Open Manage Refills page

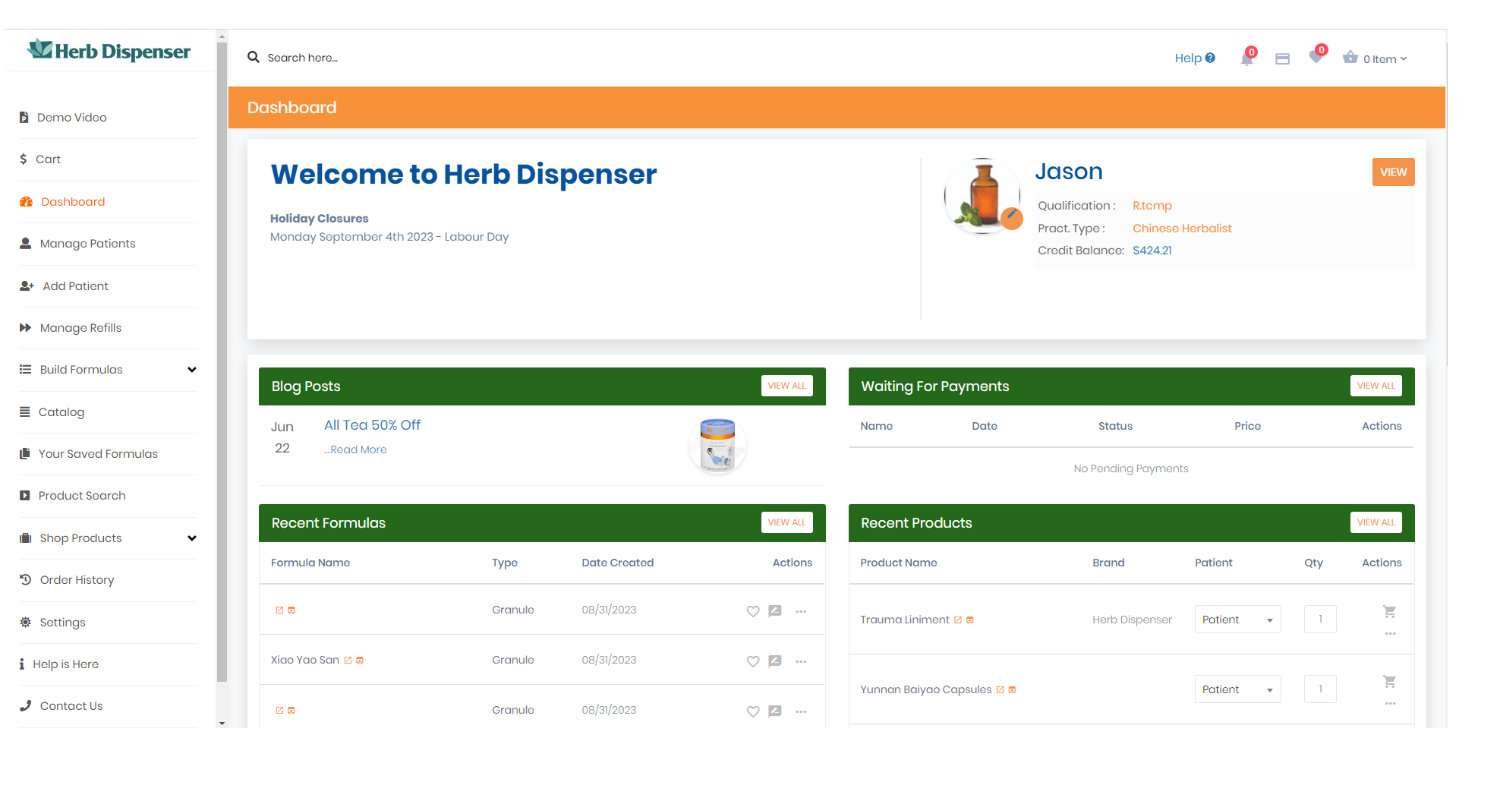click(x=70, y=327)
